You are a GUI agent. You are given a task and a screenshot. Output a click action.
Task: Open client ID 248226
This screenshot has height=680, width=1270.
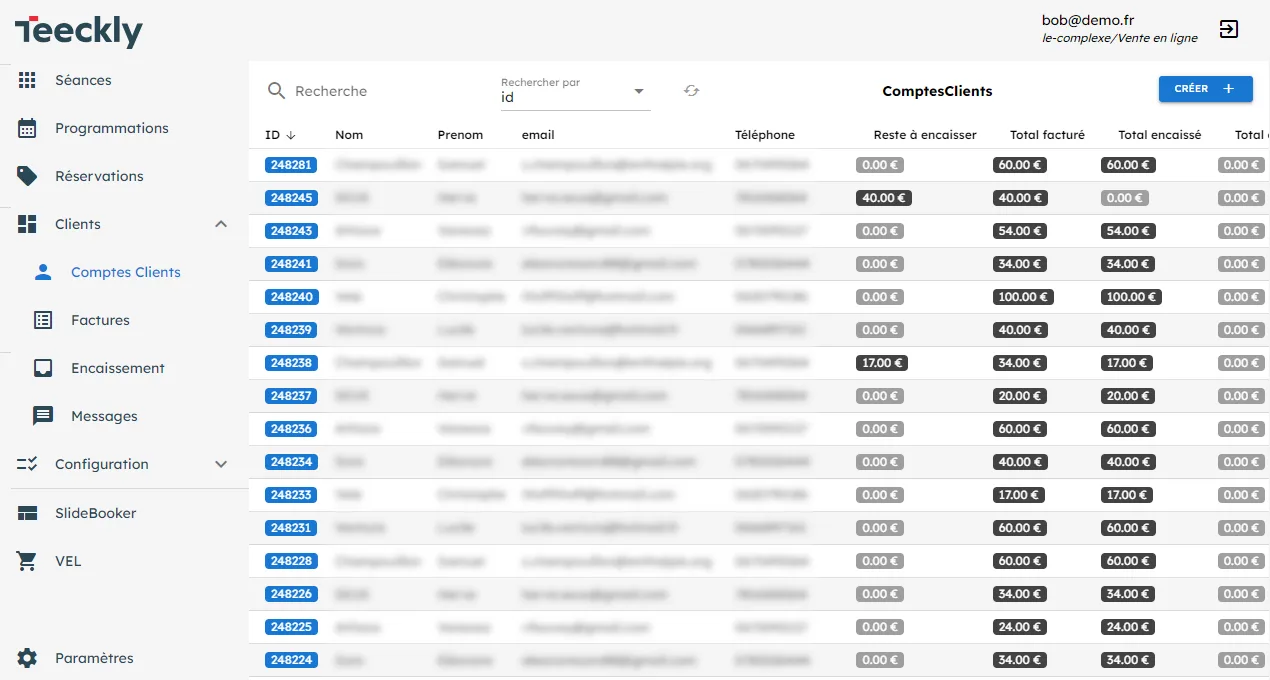291,594
